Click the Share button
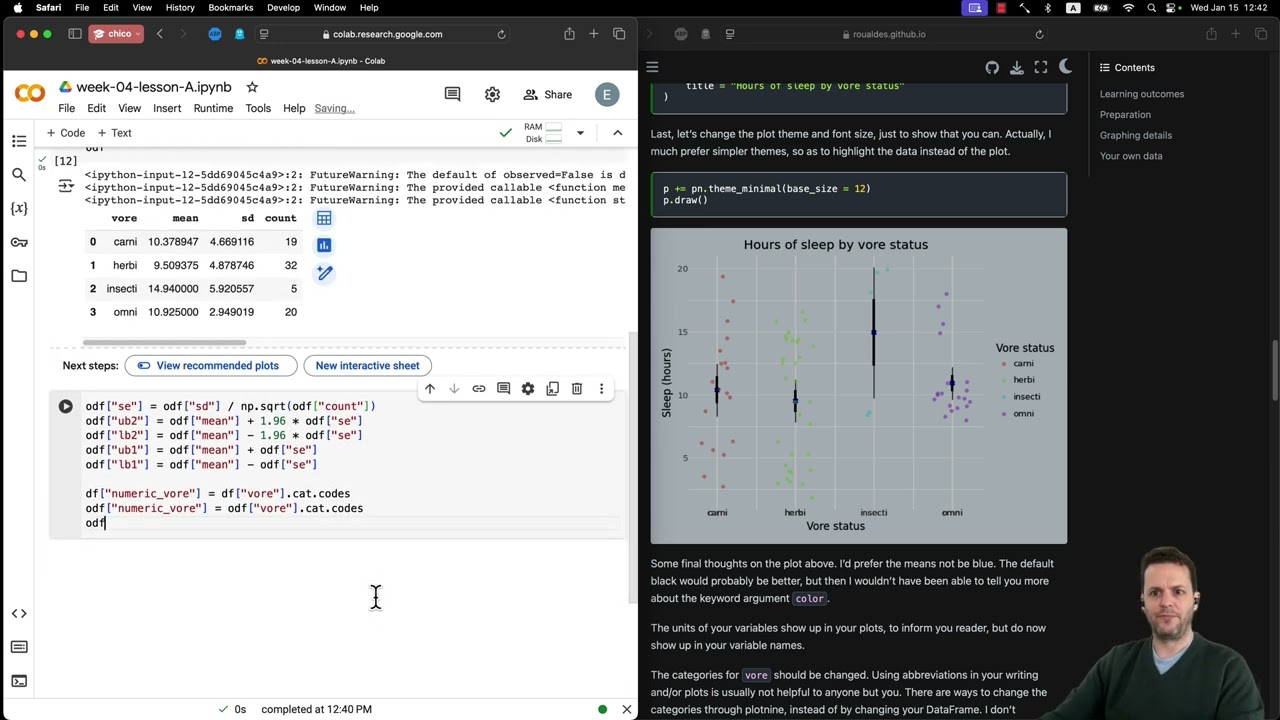Viewport: 1280px width, 720px height. click(548, 94)
